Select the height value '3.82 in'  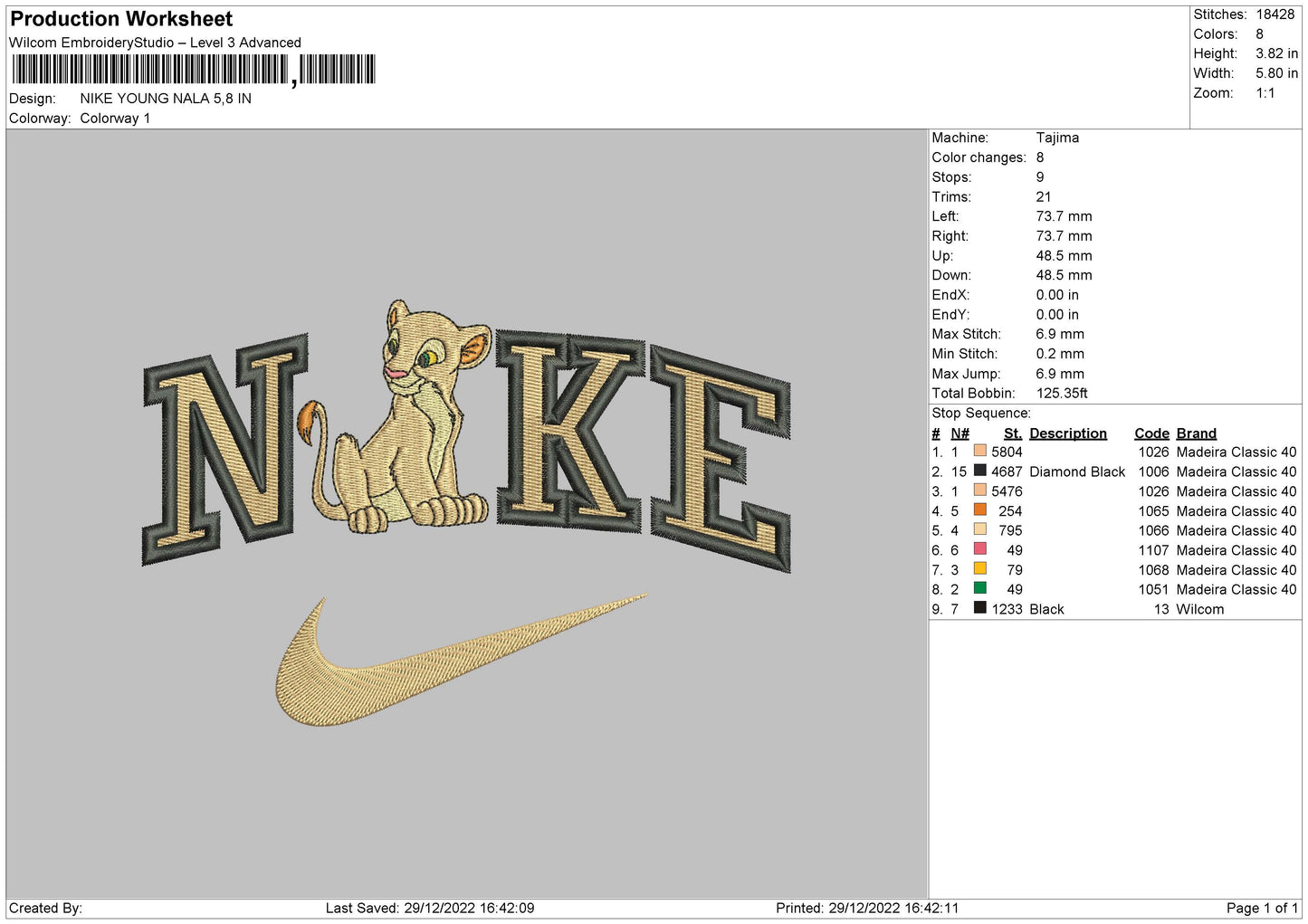coord(1276,53)
